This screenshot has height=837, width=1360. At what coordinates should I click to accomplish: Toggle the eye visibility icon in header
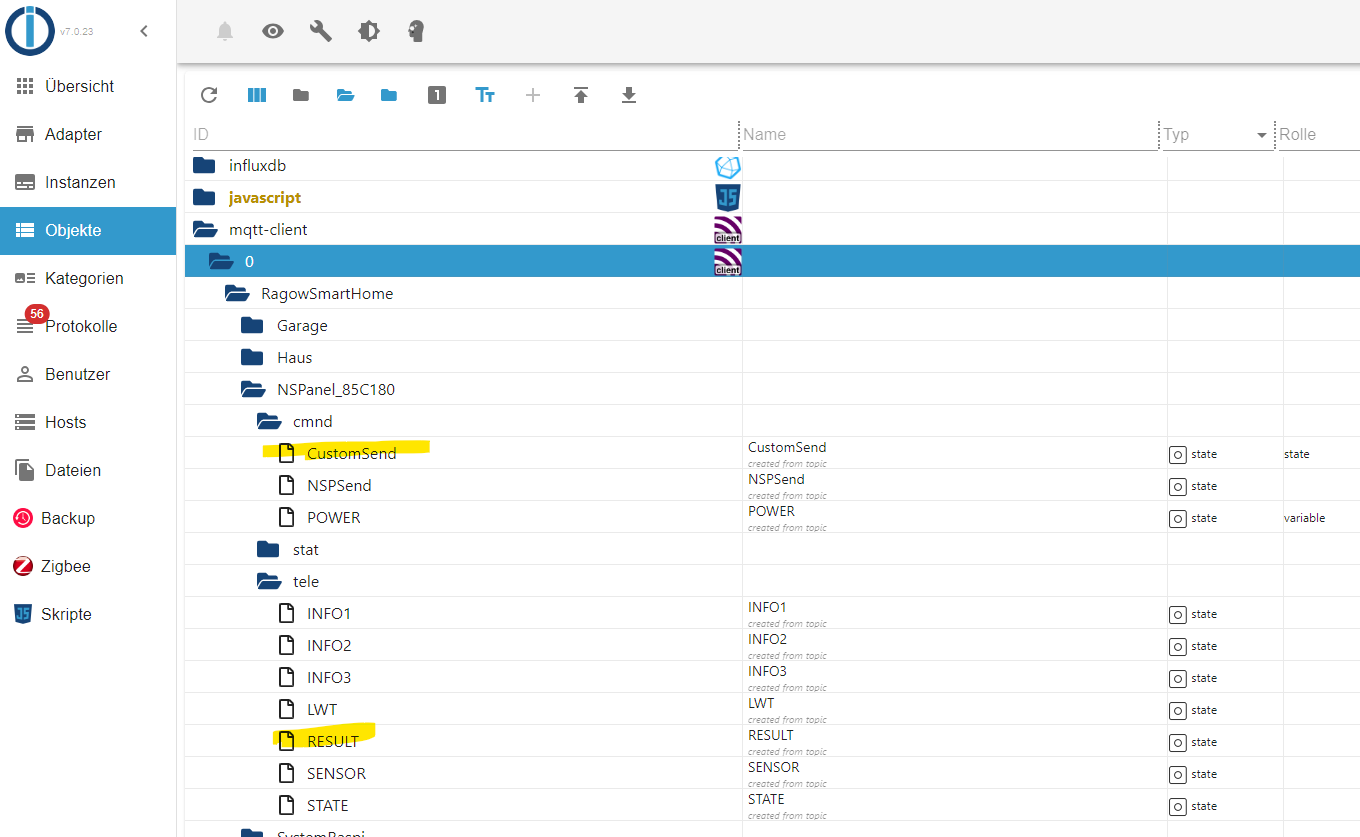[x=273, y=31]
